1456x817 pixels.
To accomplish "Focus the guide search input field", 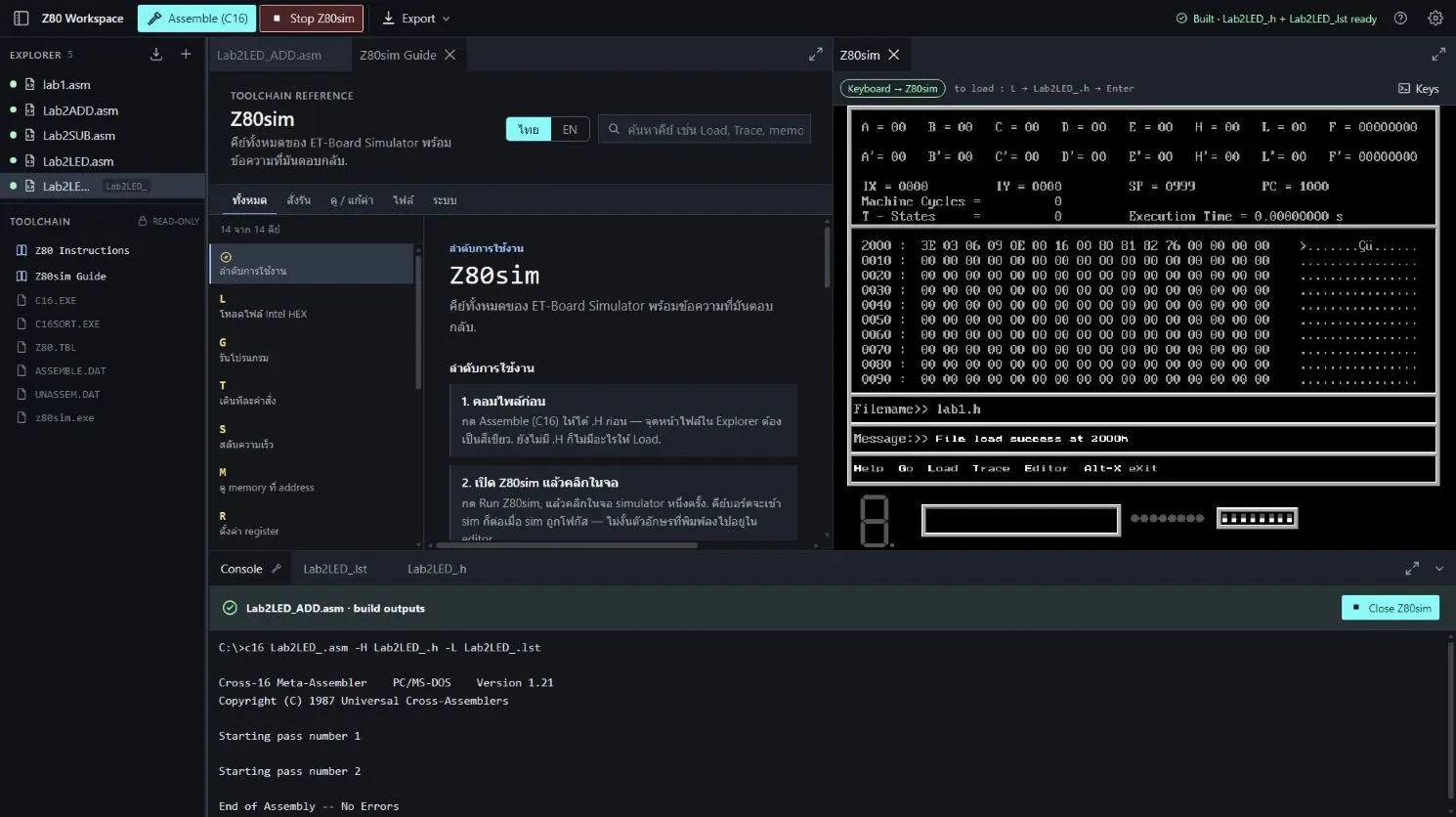I will (x=705, y=129).
